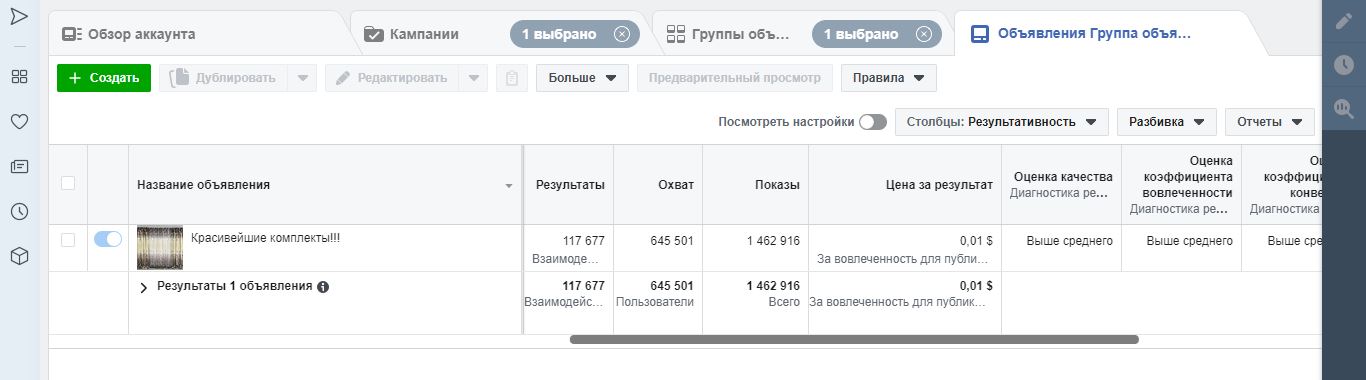The width and height of the screenshot is (1366, 380).
Task: Open the Больше dropdown
Action: (x=582, y=78)
